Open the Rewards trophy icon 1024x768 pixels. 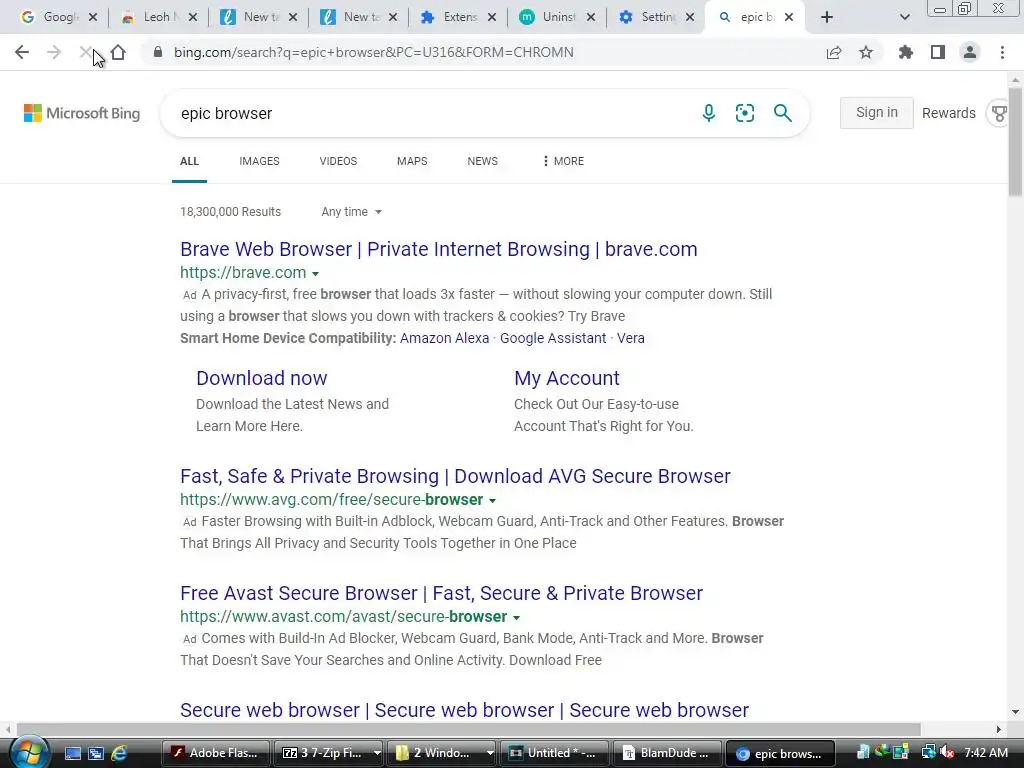[x=999, y=114]
